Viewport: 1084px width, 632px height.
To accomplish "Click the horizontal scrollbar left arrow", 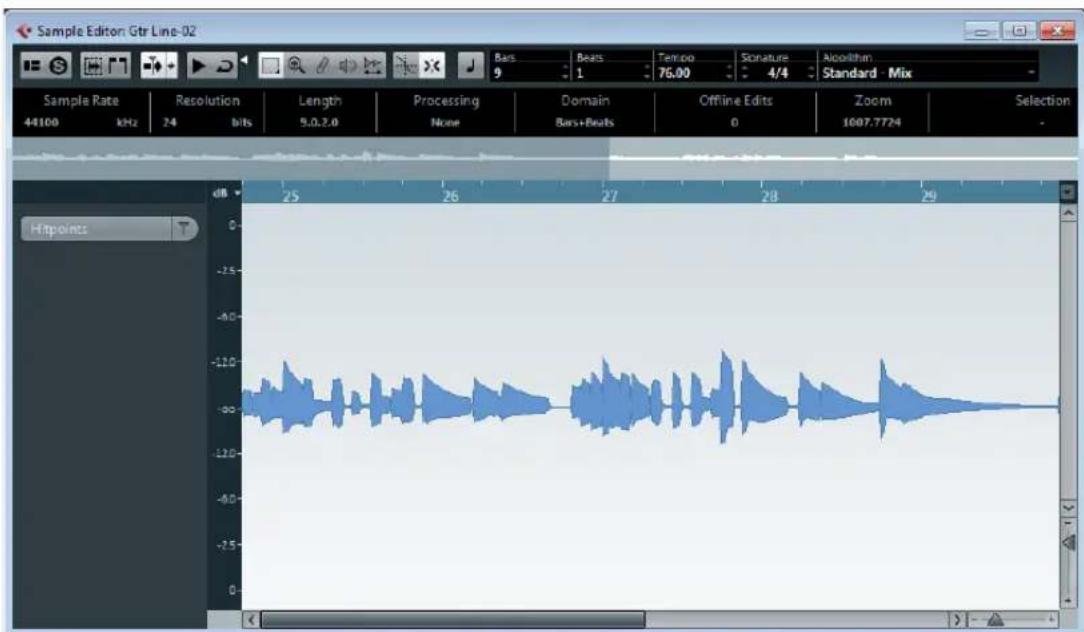I will click(252, 620).
